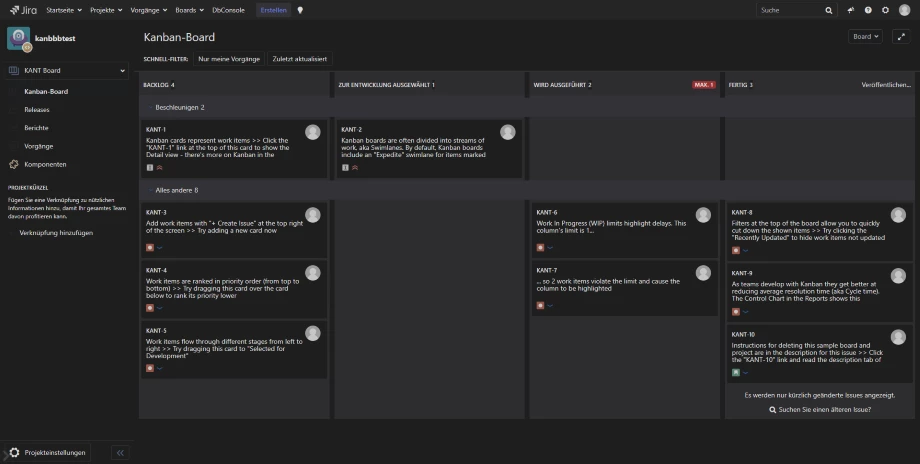
Task: Click the MAX. 1 limit badge
Action: [x=703, y=85]
